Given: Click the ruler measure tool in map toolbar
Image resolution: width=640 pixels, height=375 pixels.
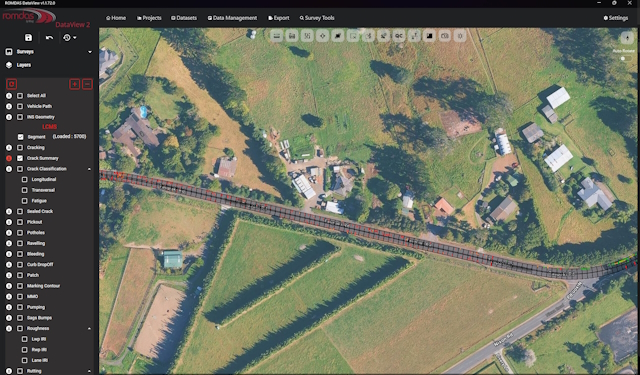Looking at the screenshot, I should [x=276, y=36].
